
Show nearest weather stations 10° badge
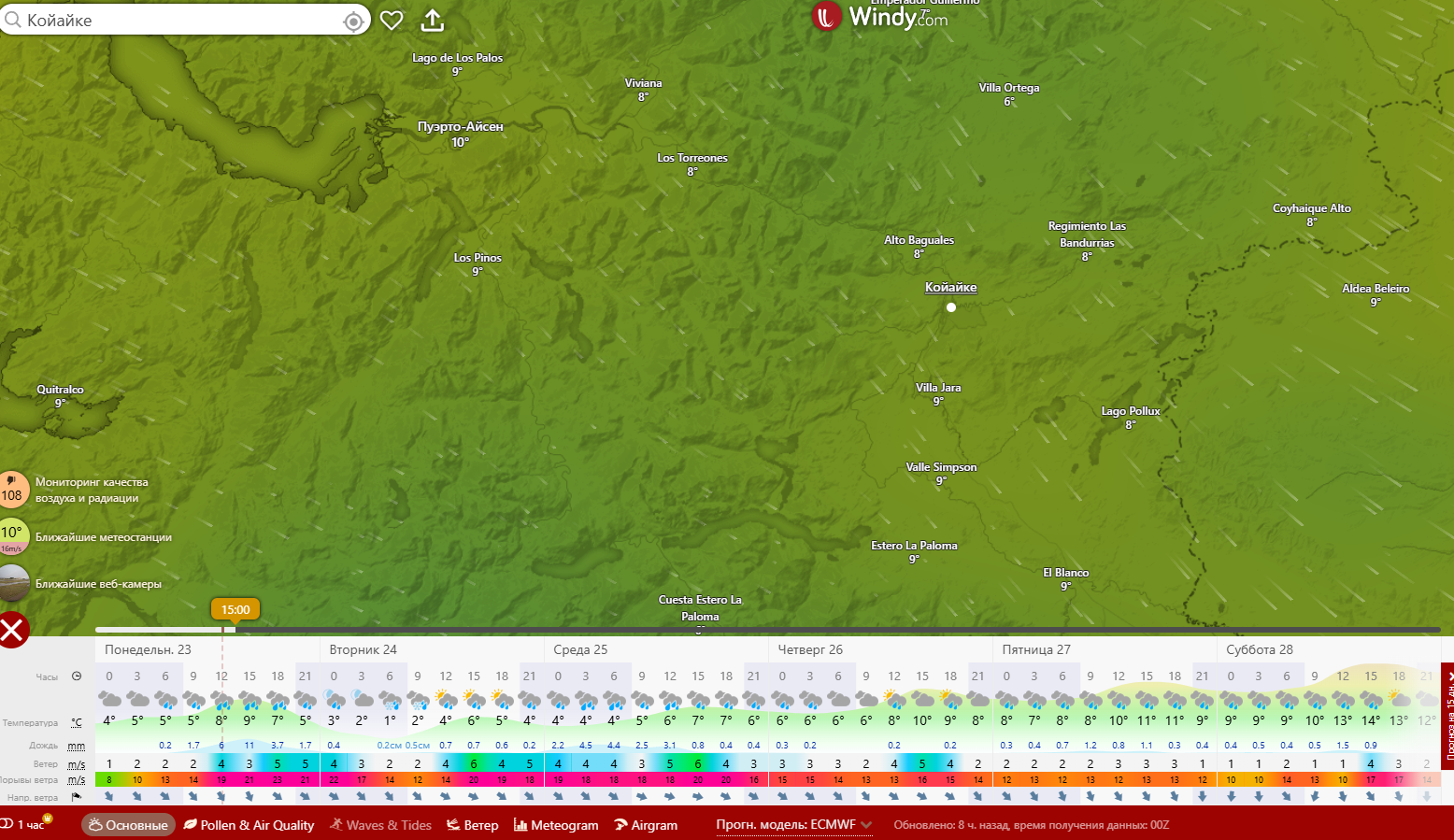(x=13, y=536)
